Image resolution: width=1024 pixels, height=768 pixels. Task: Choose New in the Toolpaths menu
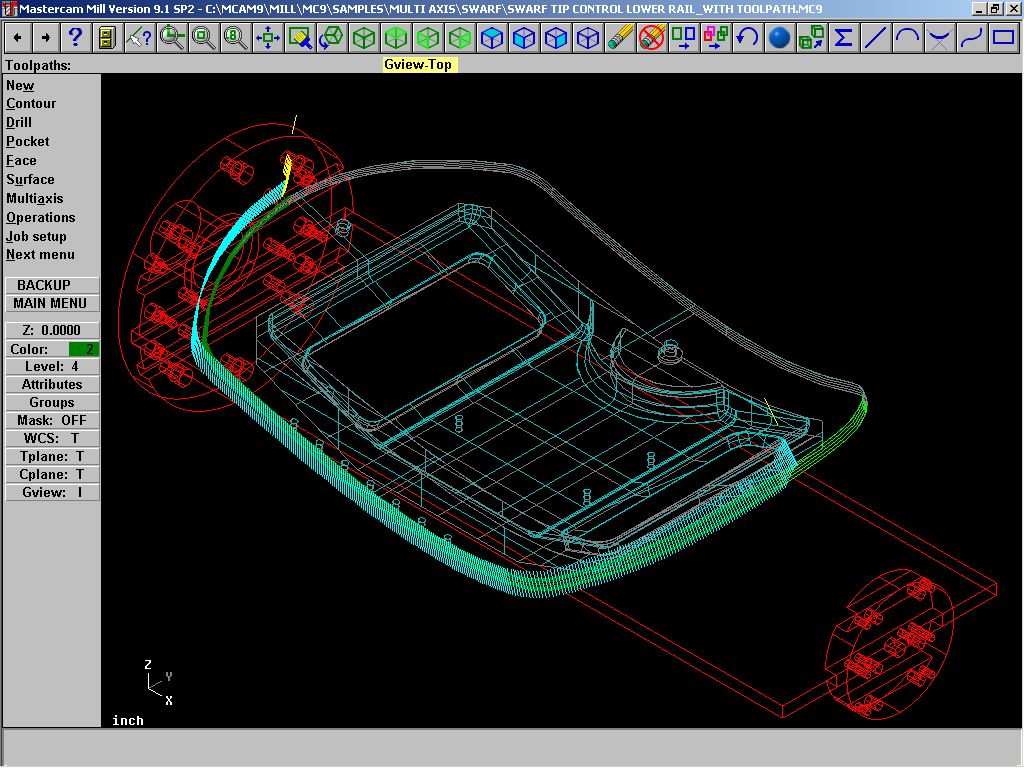pyautogui.click(x=20, y=86)
